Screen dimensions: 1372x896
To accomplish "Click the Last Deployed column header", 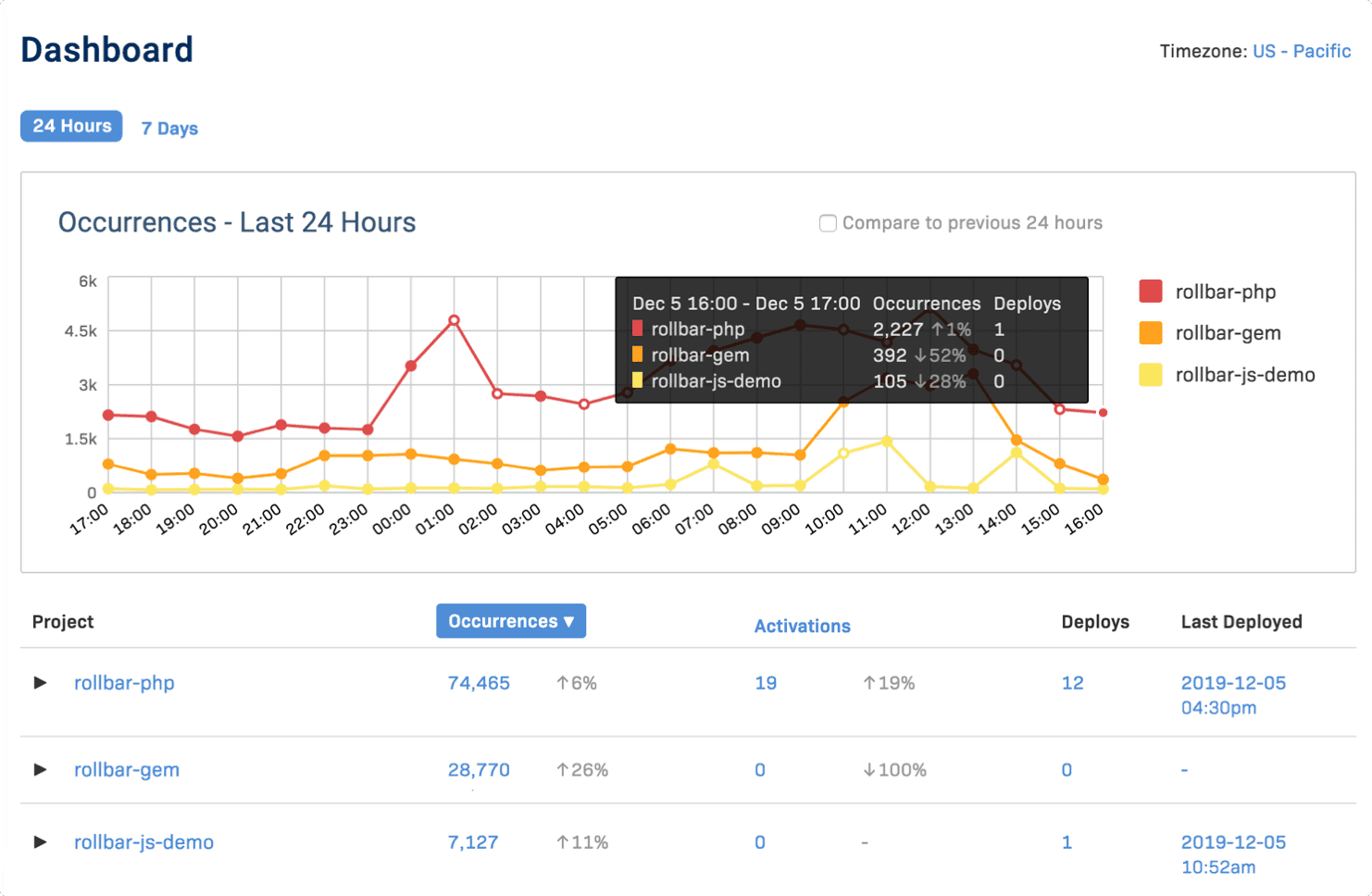I will 1241,622.
